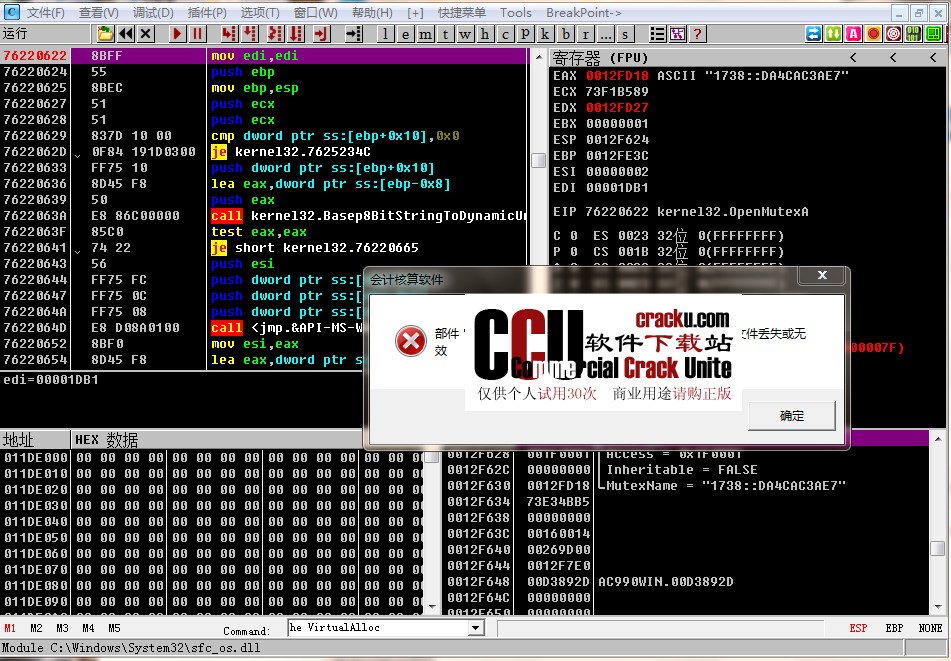
Task: Open executable modules via the 'e' button
Action: click(x=405, y=34)
